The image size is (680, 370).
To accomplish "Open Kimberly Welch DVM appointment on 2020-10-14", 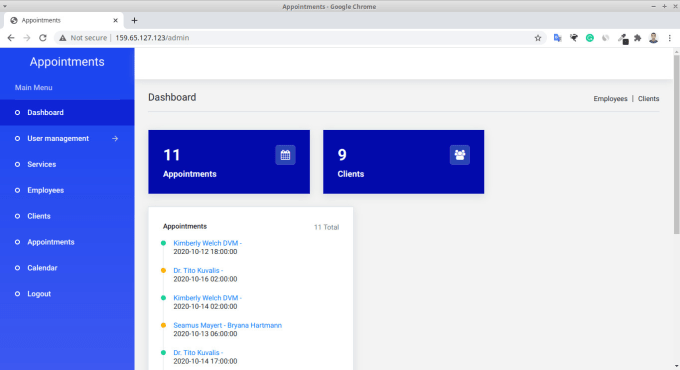I will 207,298.
